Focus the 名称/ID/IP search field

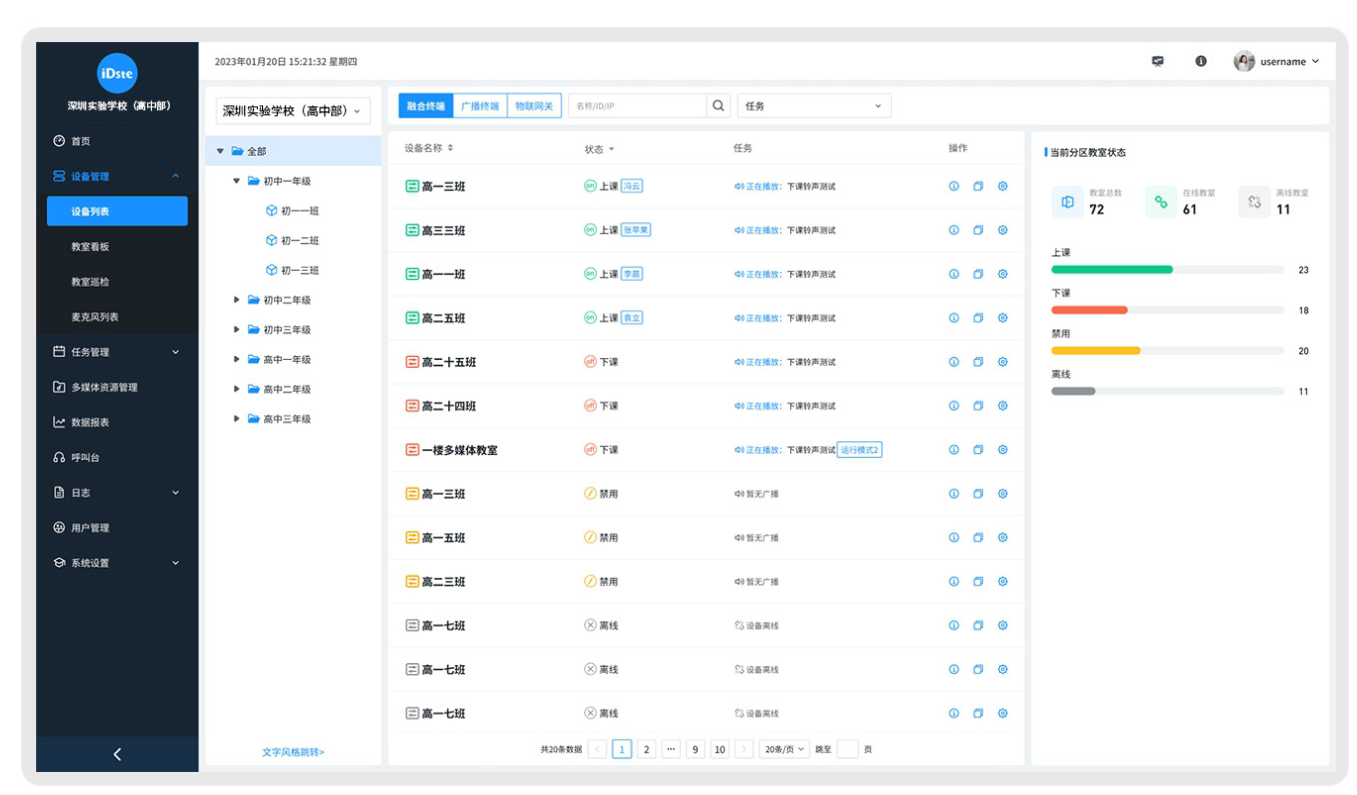637,106
